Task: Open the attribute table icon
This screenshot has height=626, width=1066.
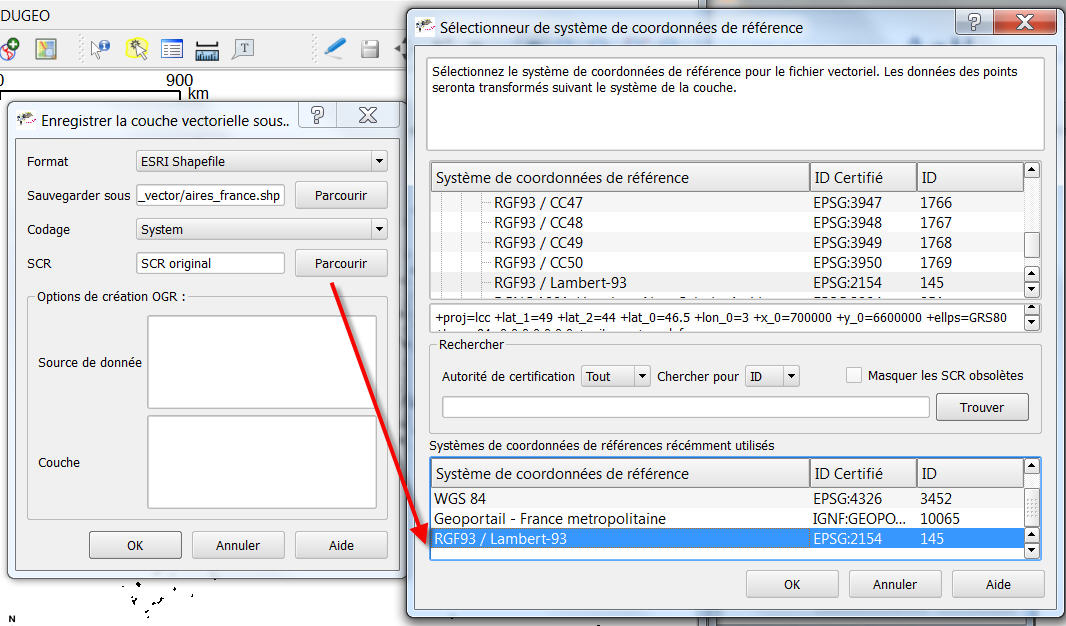Action: tap(172, 48)
